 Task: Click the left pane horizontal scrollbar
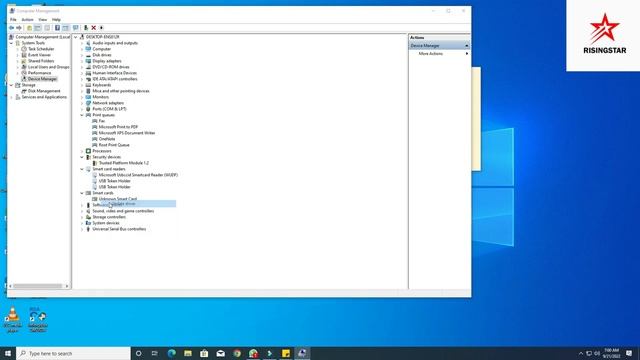click(38, 286)
